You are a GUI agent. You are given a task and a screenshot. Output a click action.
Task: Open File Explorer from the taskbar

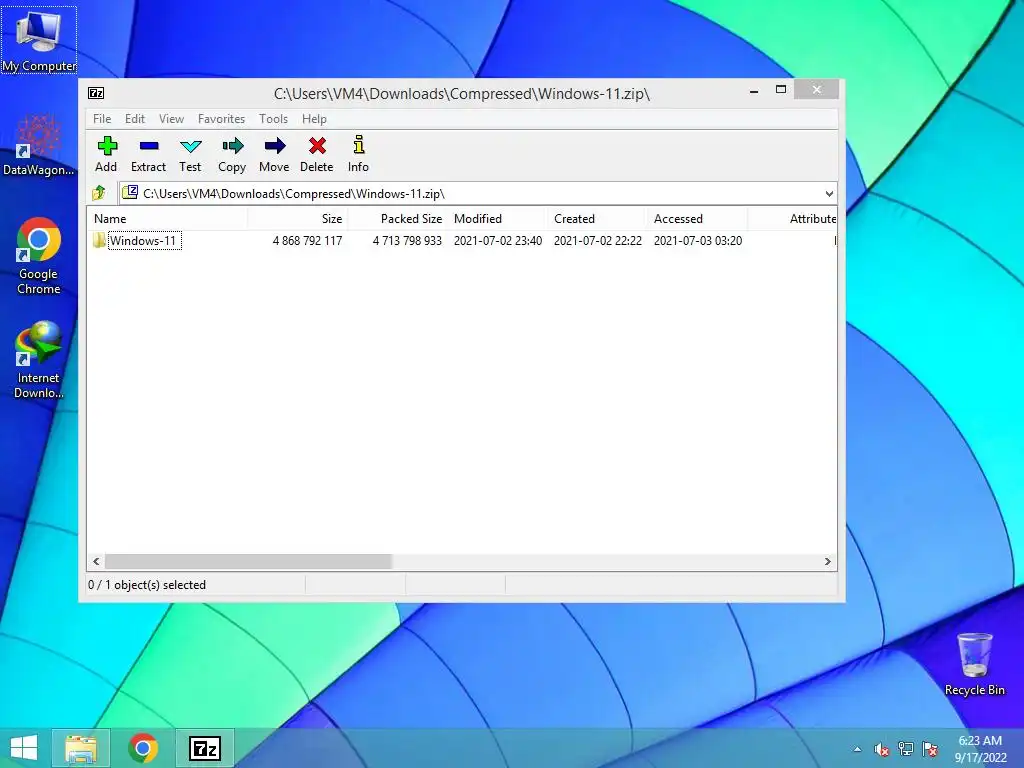pos(81,748)
